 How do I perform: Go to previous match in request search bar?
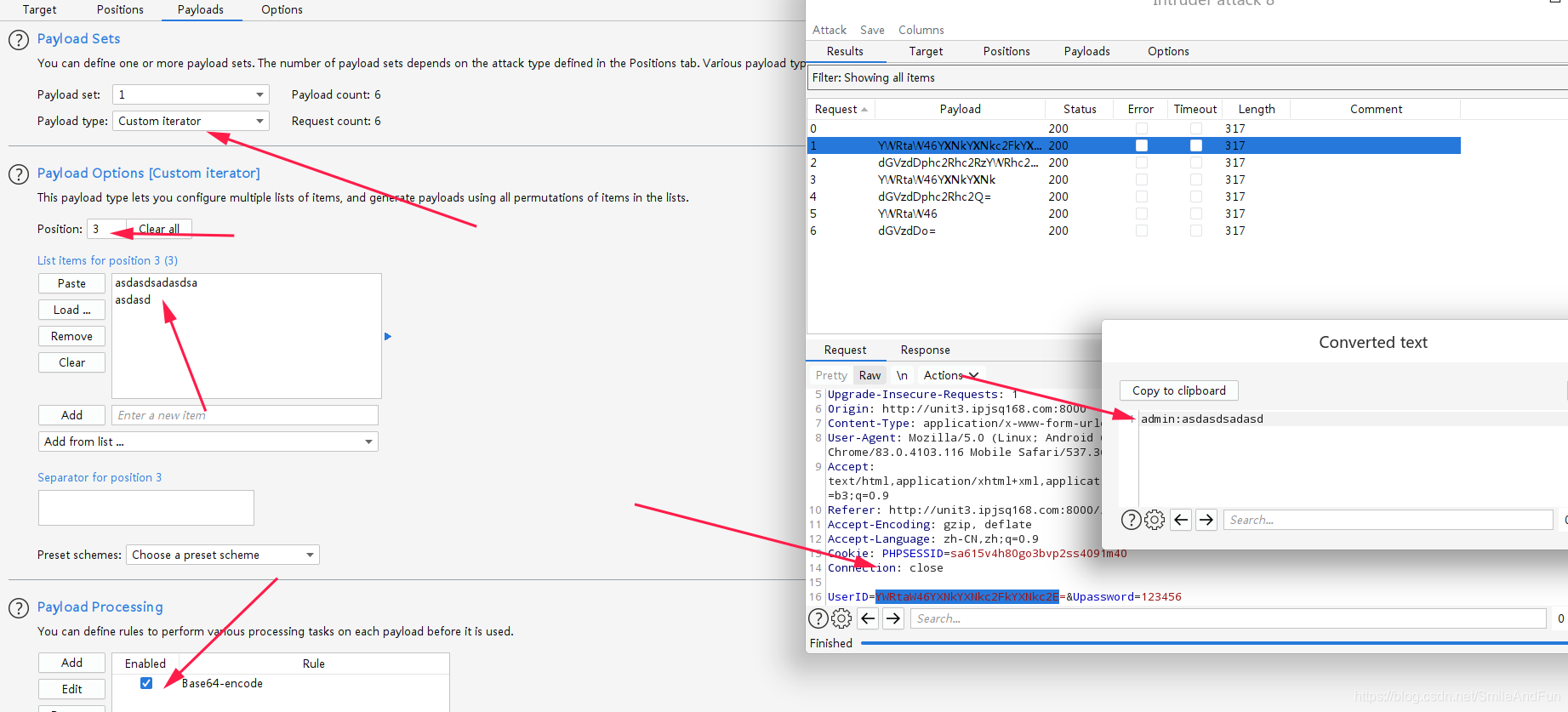868,618
